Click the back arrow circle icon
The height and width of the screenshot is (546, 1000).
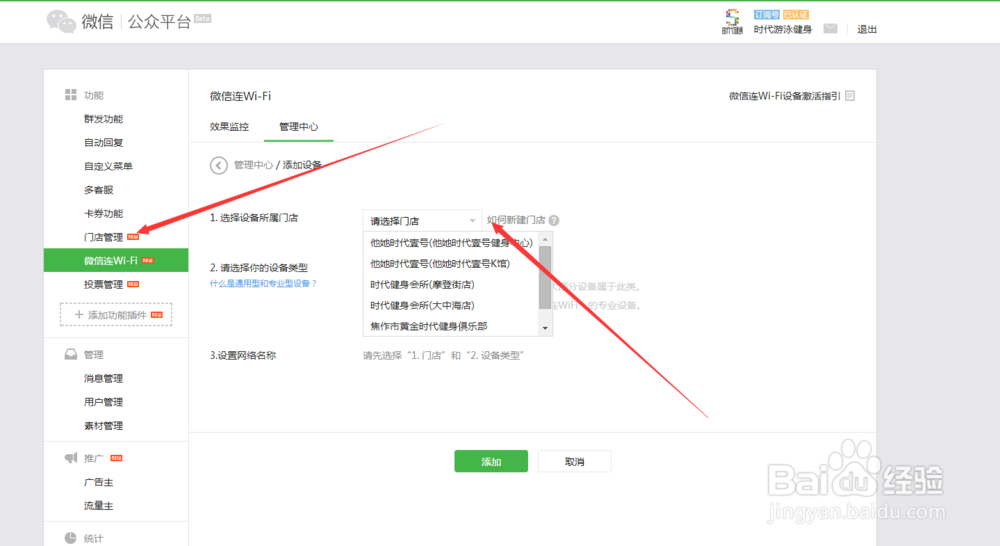[x=219, y=166]
